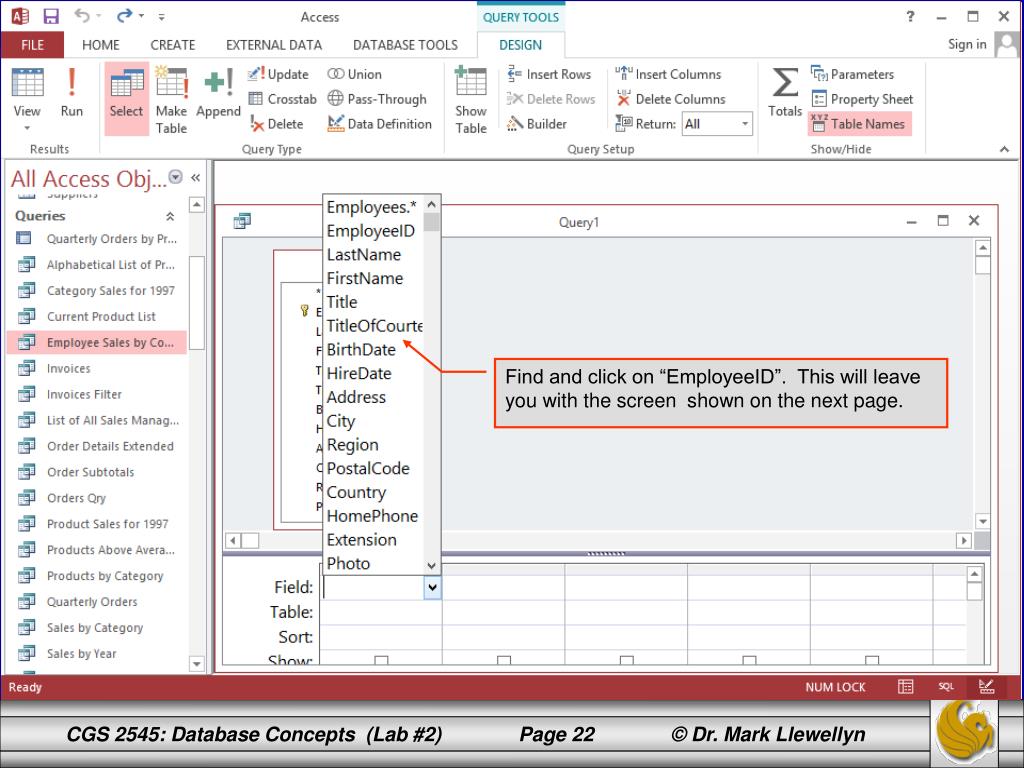Choose the Pass-Through query type

click(377, 99)
